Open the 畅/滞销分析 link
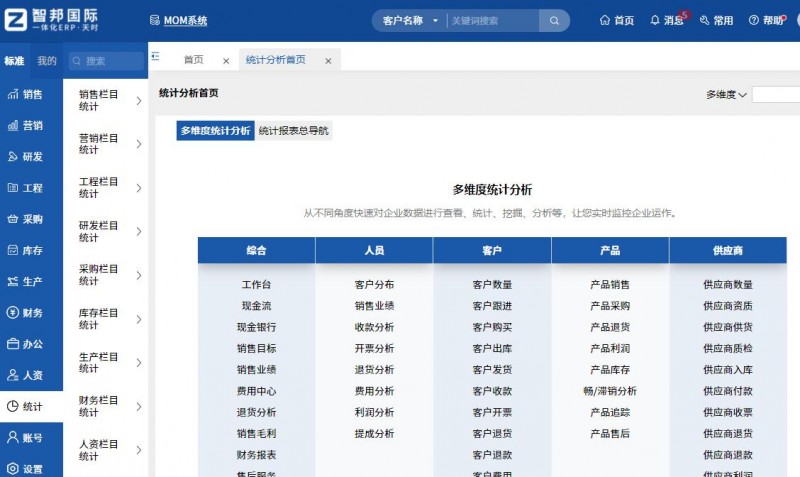 (610, 391)
